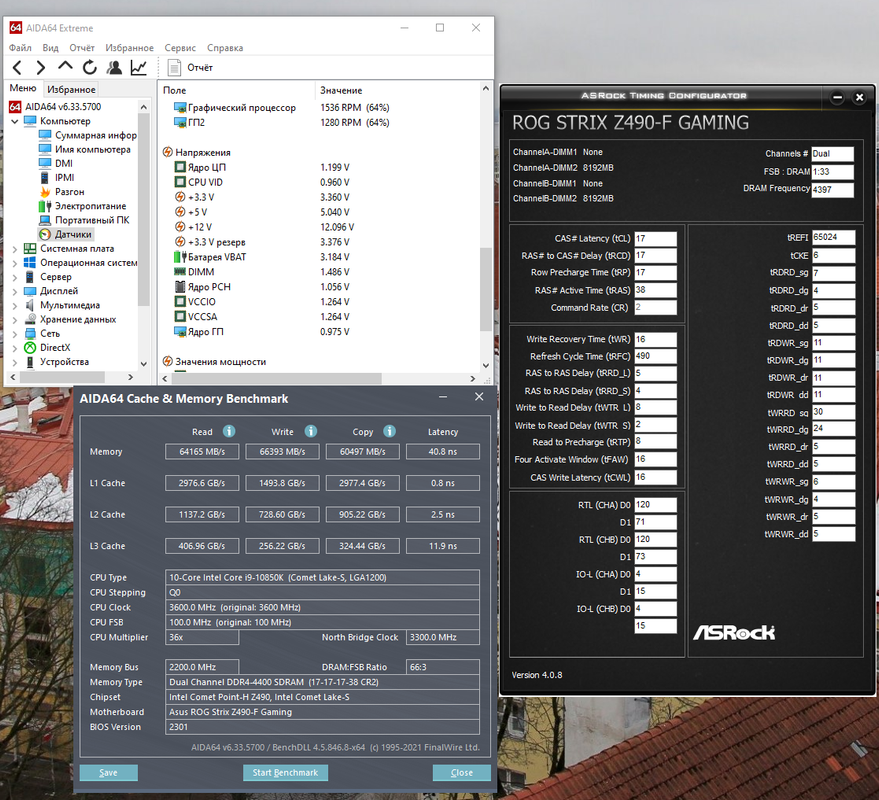This screenshot has width=879, height=800.
Task: Click the CAS# Latency (tCL) field
Action: (655, 239)
